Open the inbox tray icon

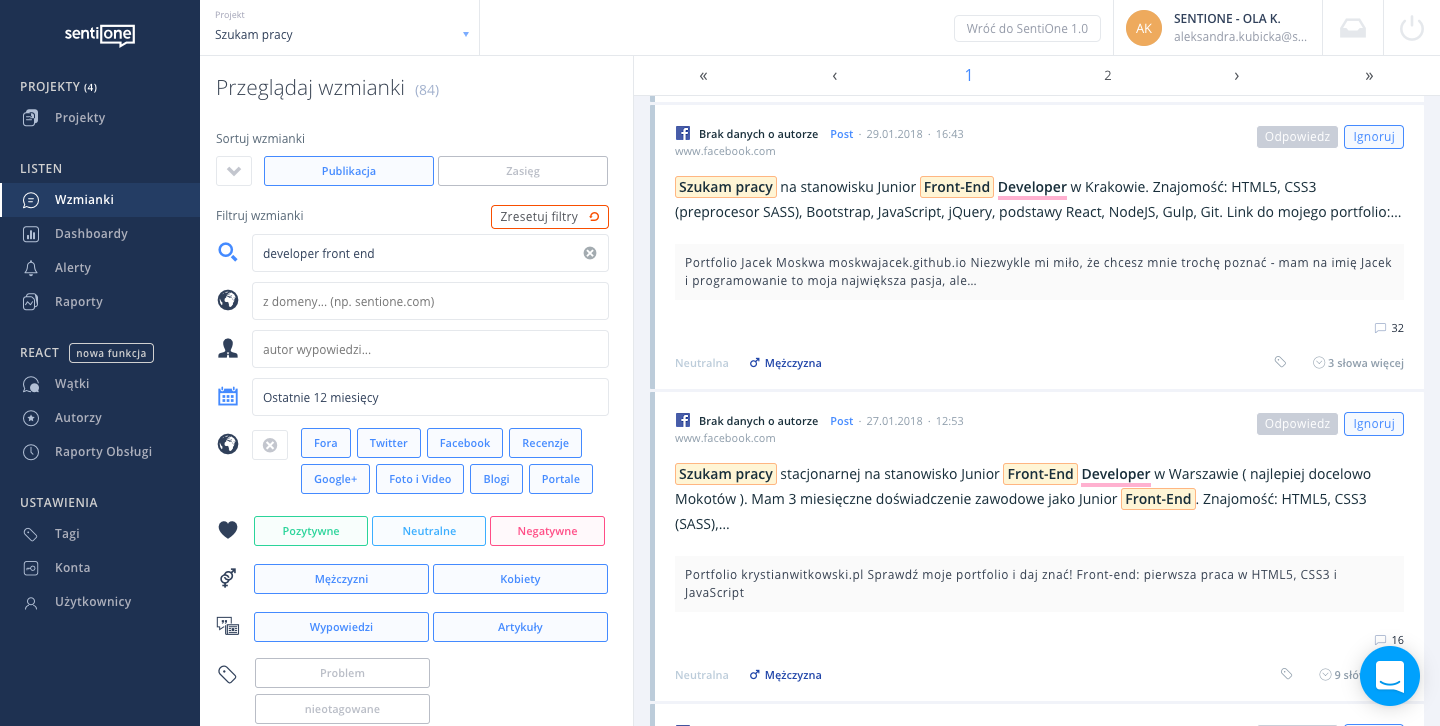[1352, 28]
